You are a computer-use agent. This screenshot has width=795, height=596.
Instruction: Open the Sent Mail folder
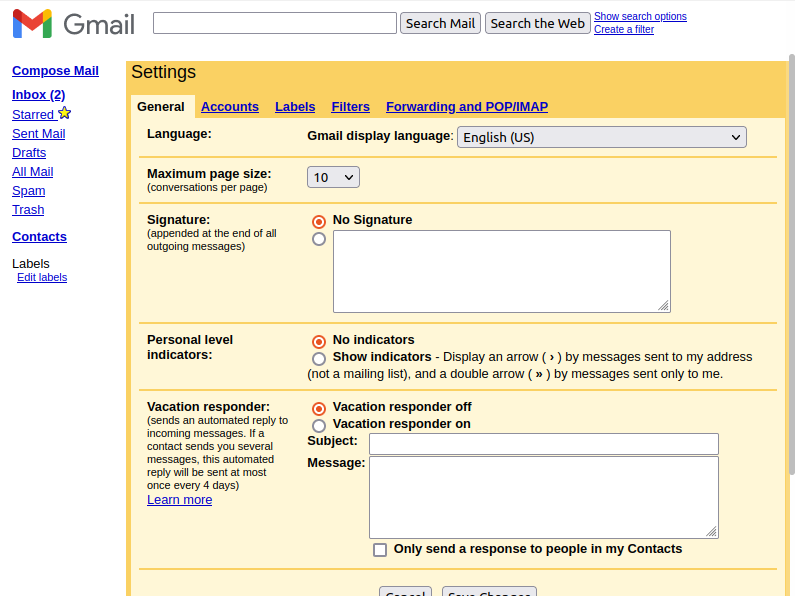point(39,134)
